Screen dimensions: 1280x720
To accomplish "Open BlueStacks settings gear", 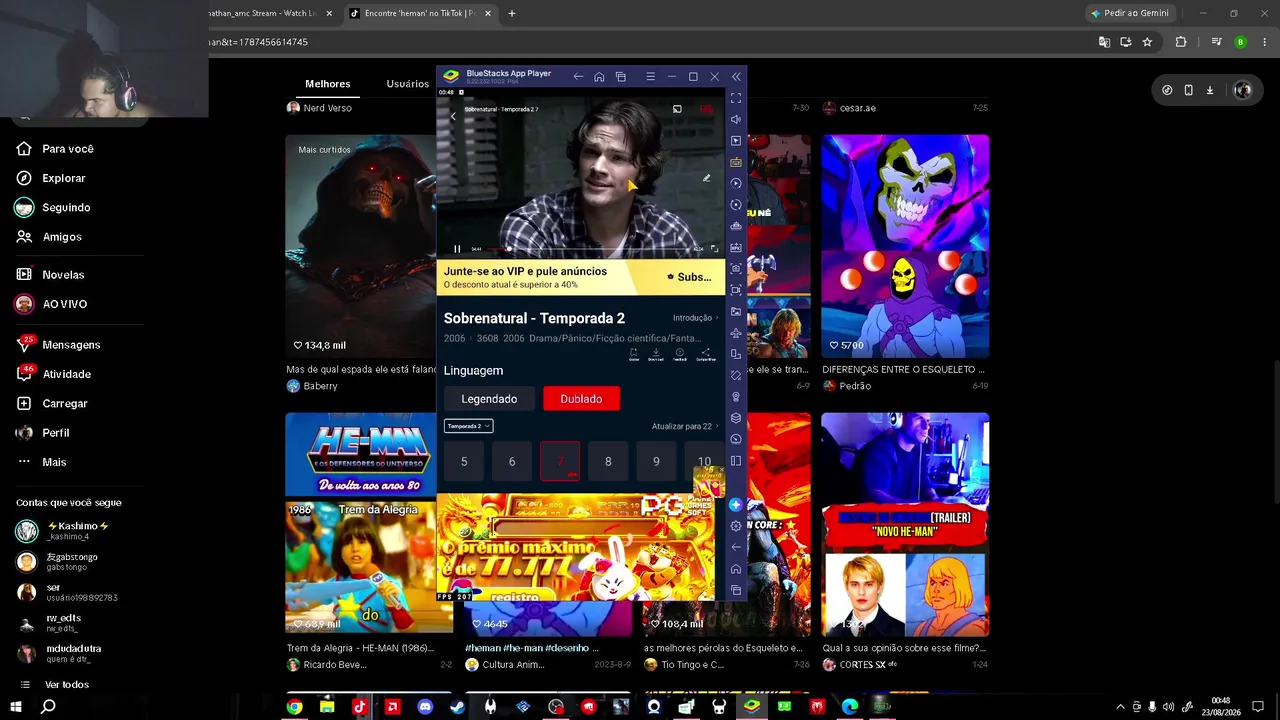I will [x=736, y=526].
